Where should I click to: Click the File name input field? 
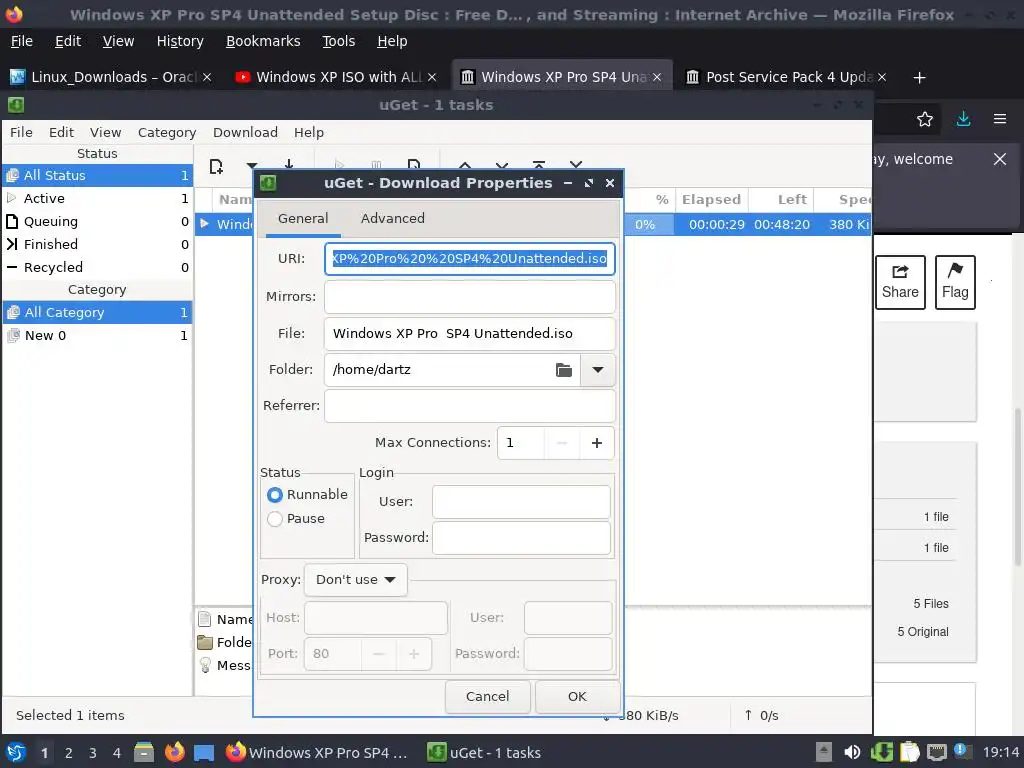coord(470,334)
